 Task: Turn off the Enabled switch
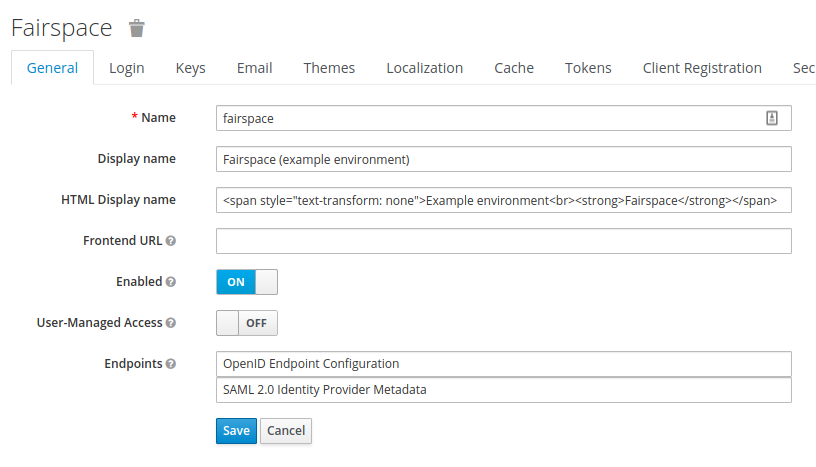(247, 282)
